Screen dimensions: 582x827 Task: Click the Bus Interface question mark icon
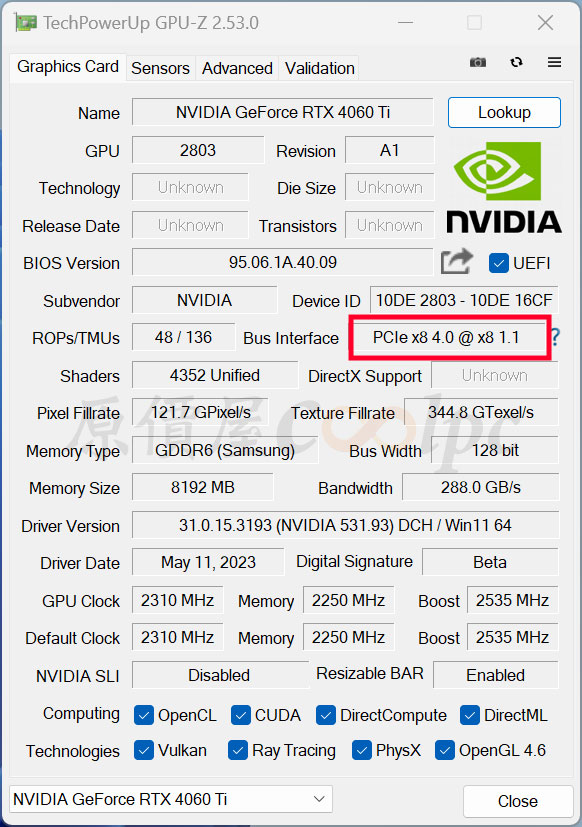click(x=556, y=337)
